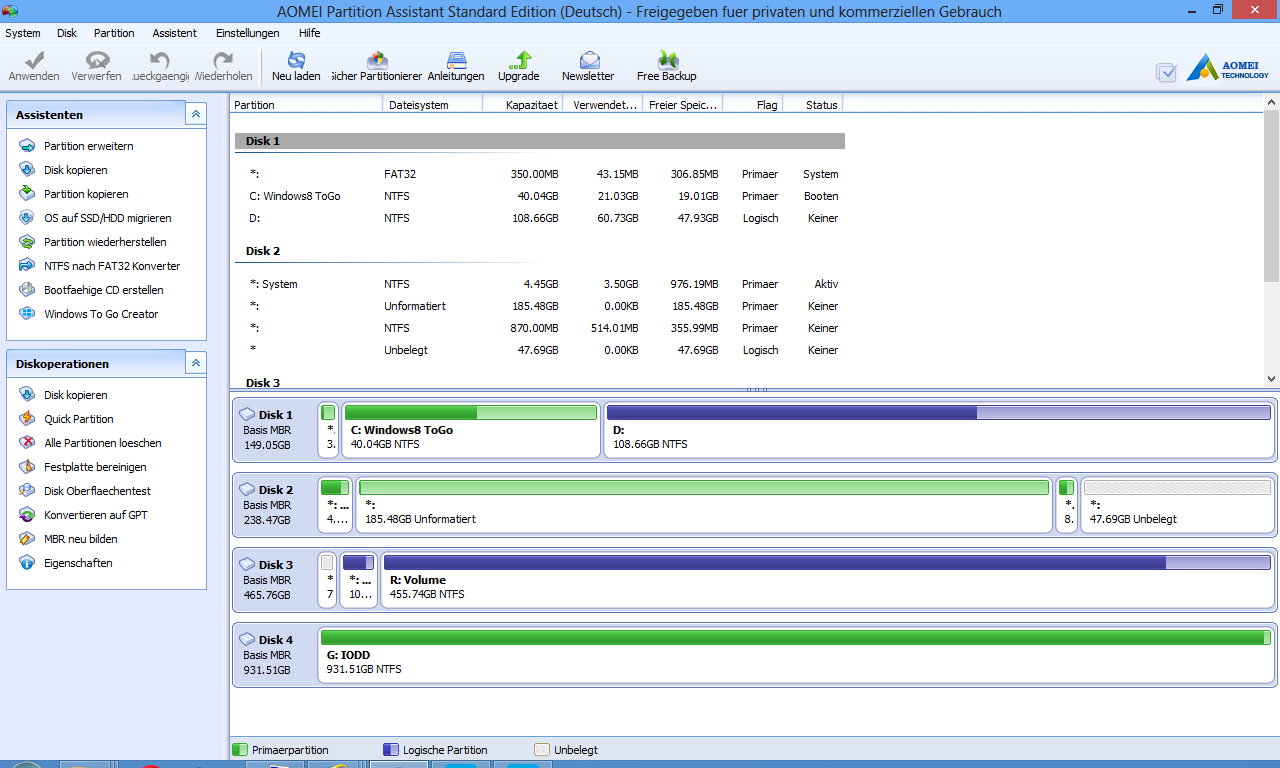Select the *: System NTFS row
The height and width of the screenshot is (768, 1280).
click(540, 284)
